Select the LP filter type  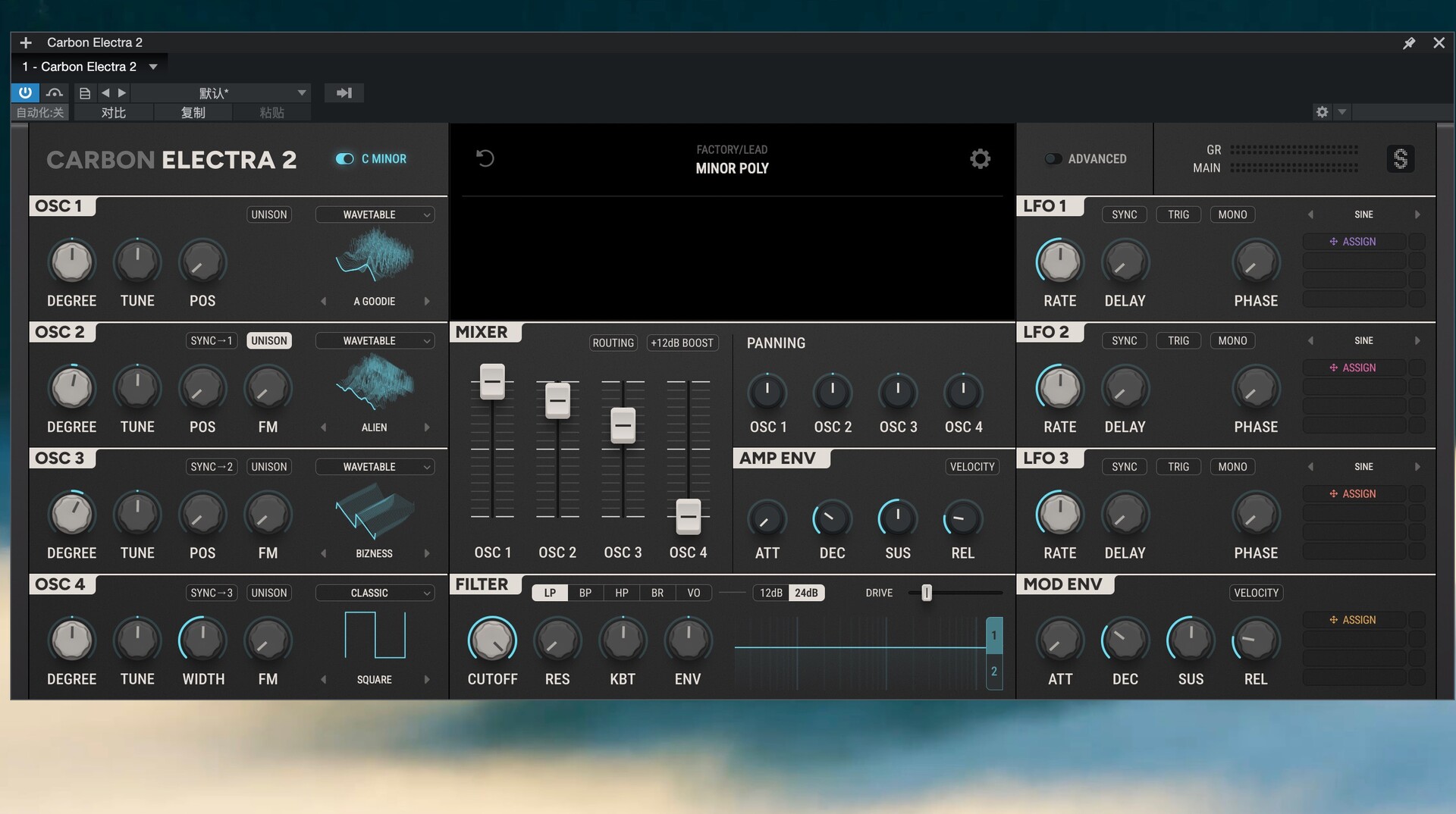coord(550,593)
